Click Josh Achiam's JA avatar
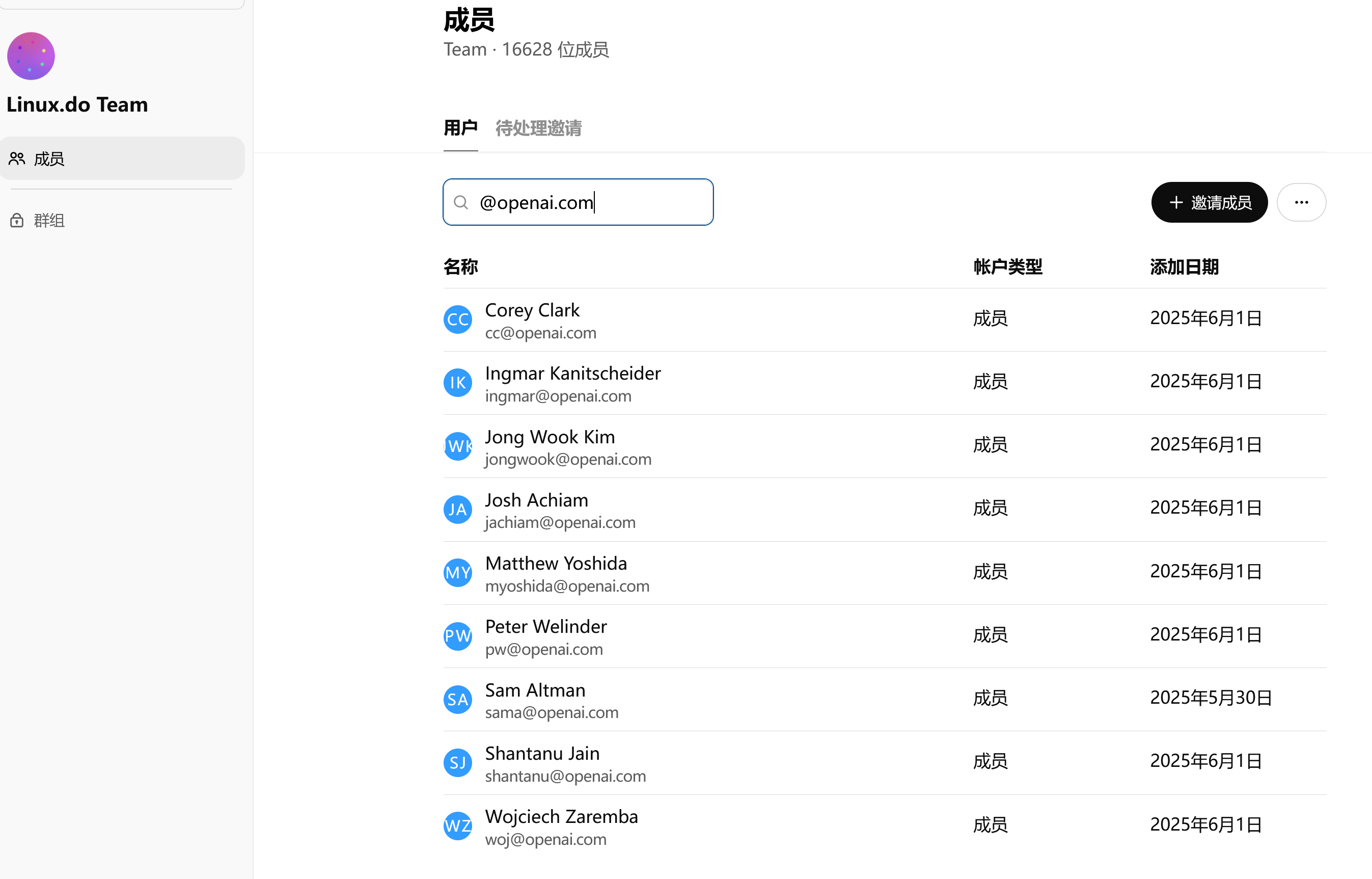Viewport: 1372px width, 879px height. point(457,509)
